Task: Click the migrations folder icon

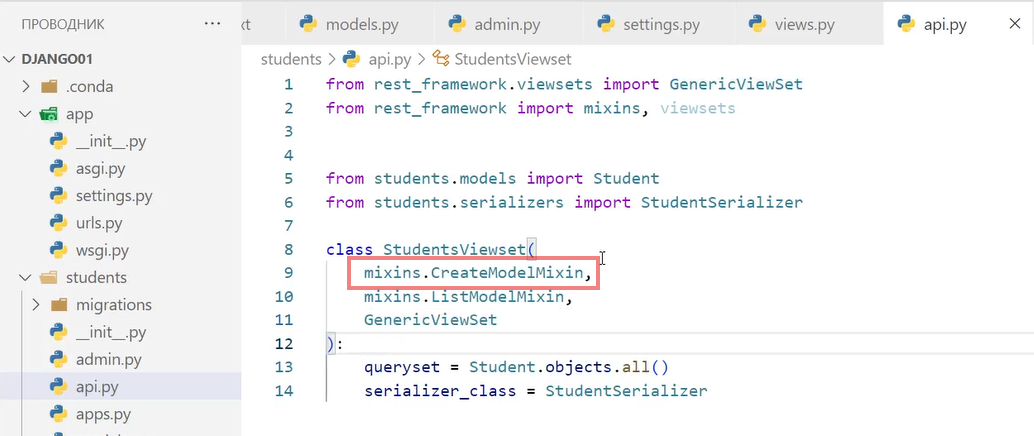Action: tap(58, 305)
